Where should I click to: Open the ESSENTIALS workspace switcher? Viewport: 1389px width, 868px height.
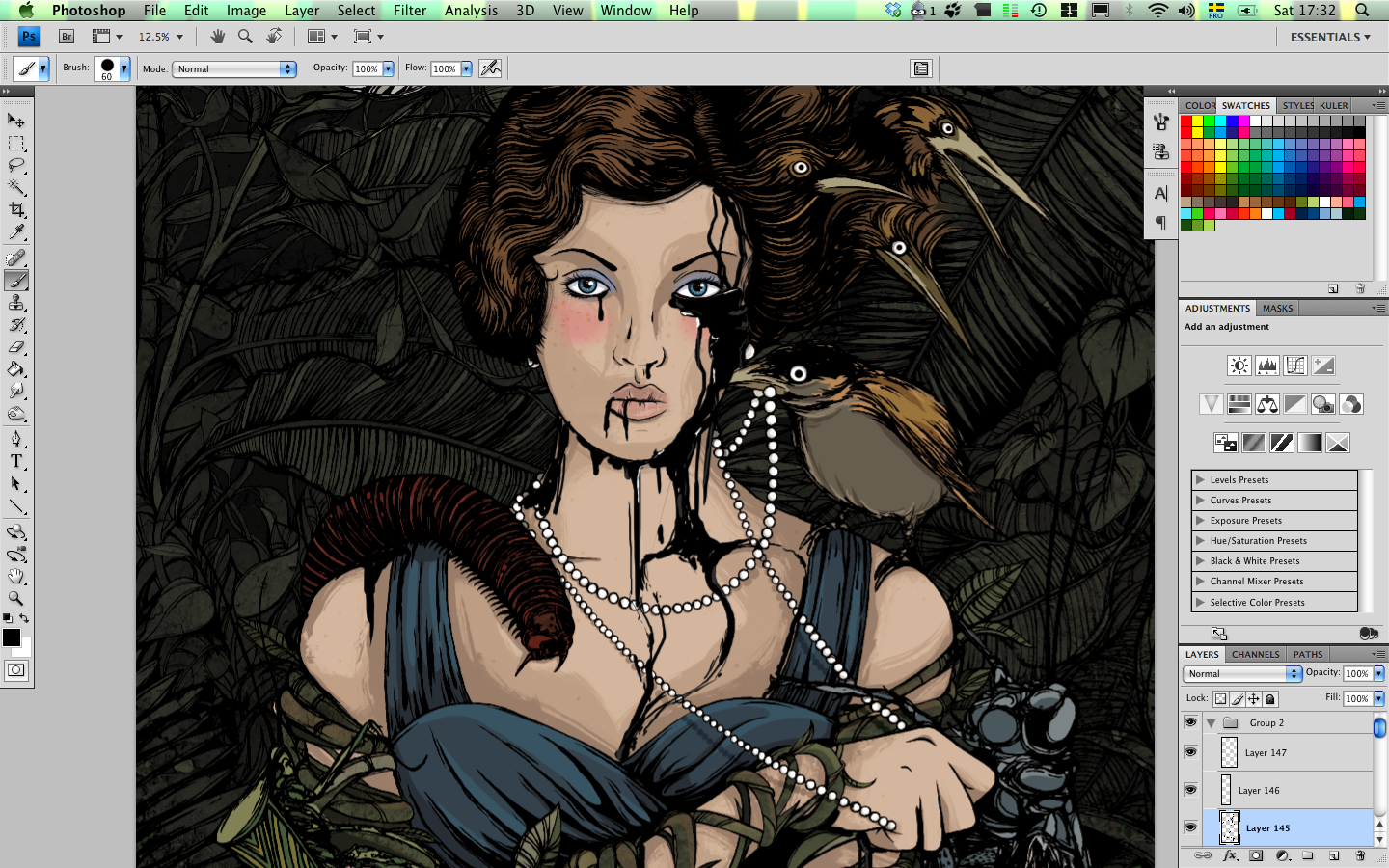click(x=1330, y=37)
